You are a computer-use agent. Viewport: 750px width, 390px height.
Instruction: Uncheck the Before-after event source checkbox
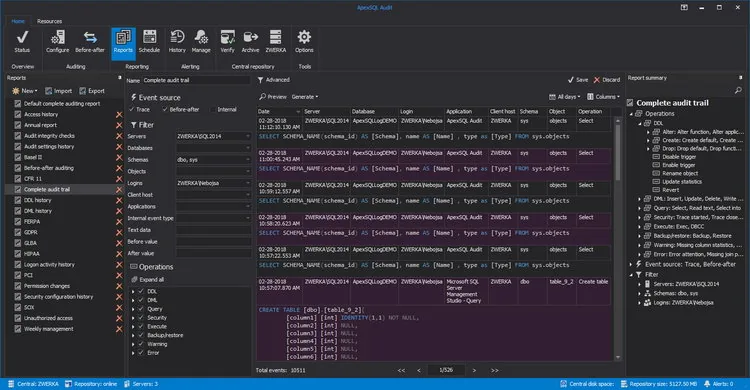[x=165, y=110]
